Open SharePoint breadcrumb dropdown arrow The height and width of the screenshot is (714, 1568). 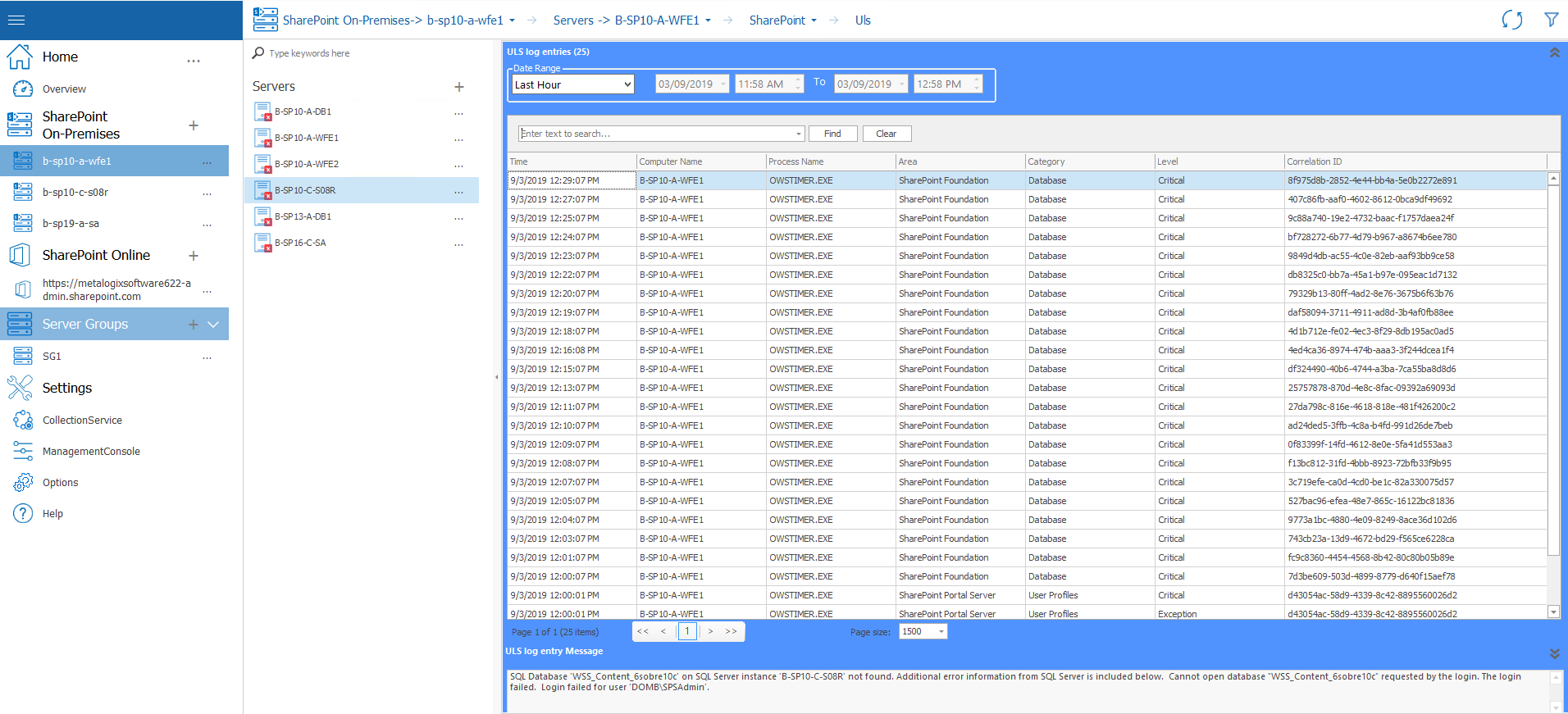click(x=814, y=20)
